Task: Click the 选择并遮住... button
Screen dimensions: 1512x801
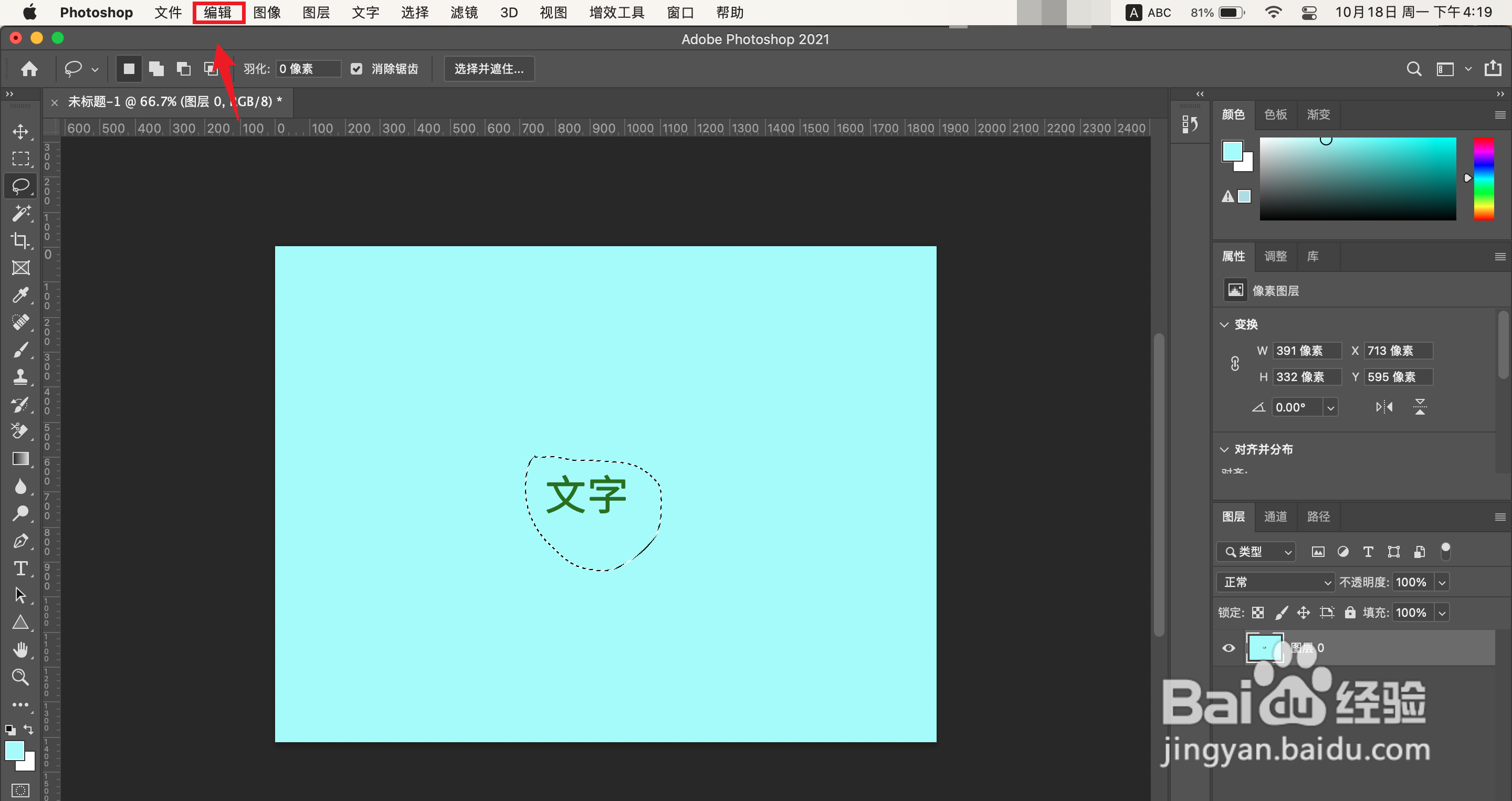Action: coord(488,69)
